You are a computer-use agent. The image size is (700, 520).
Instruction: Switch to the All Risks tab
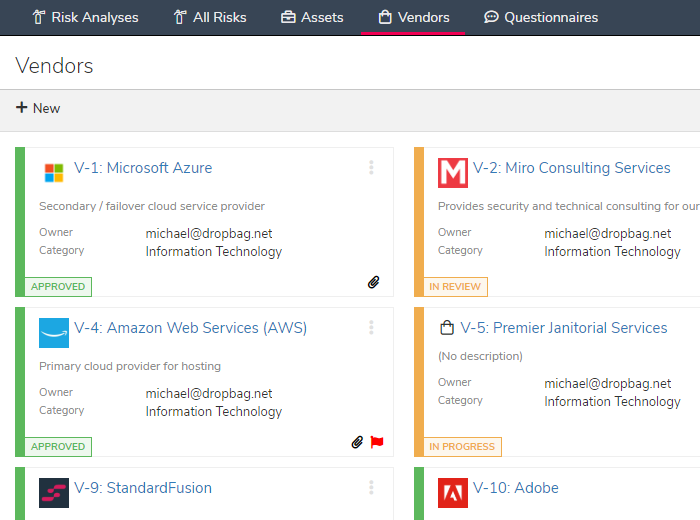[210, 17]
